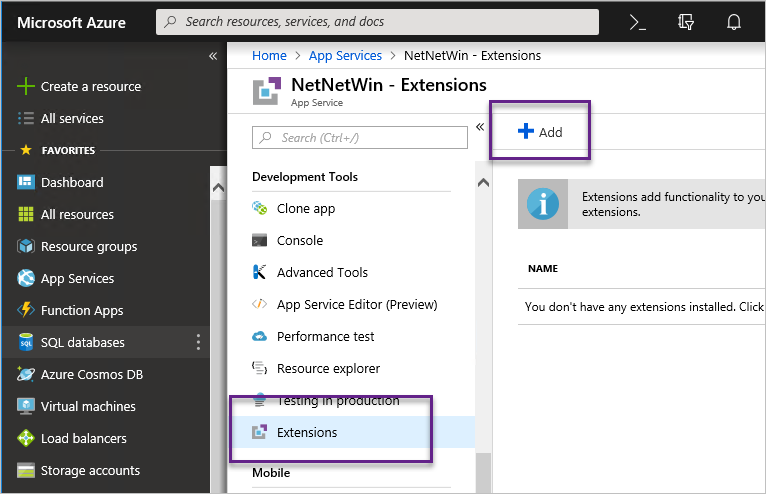Click the Clone app icon
766x494 pixels.
(259, 208)
